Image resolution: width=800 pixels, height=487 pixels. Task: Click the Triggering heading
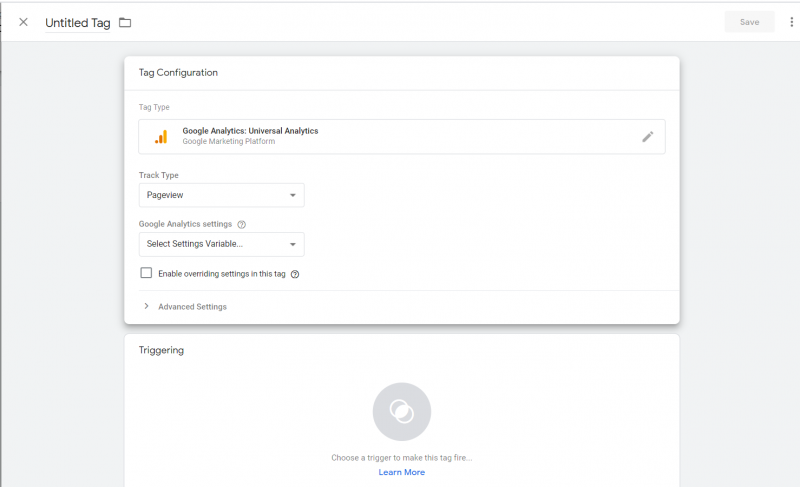coord(161,350)
